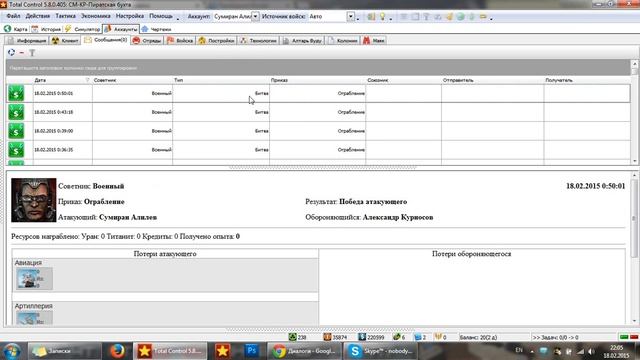The height and width of the screenshot is (360, 640).
Task: Click the Авиация unit thumbnail
Action: [x=34, y=279]
